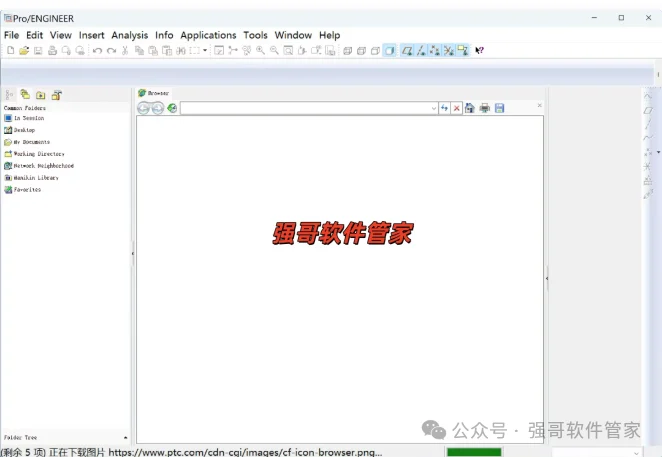
Task: Open the File menu
Action: pos(11,35)
